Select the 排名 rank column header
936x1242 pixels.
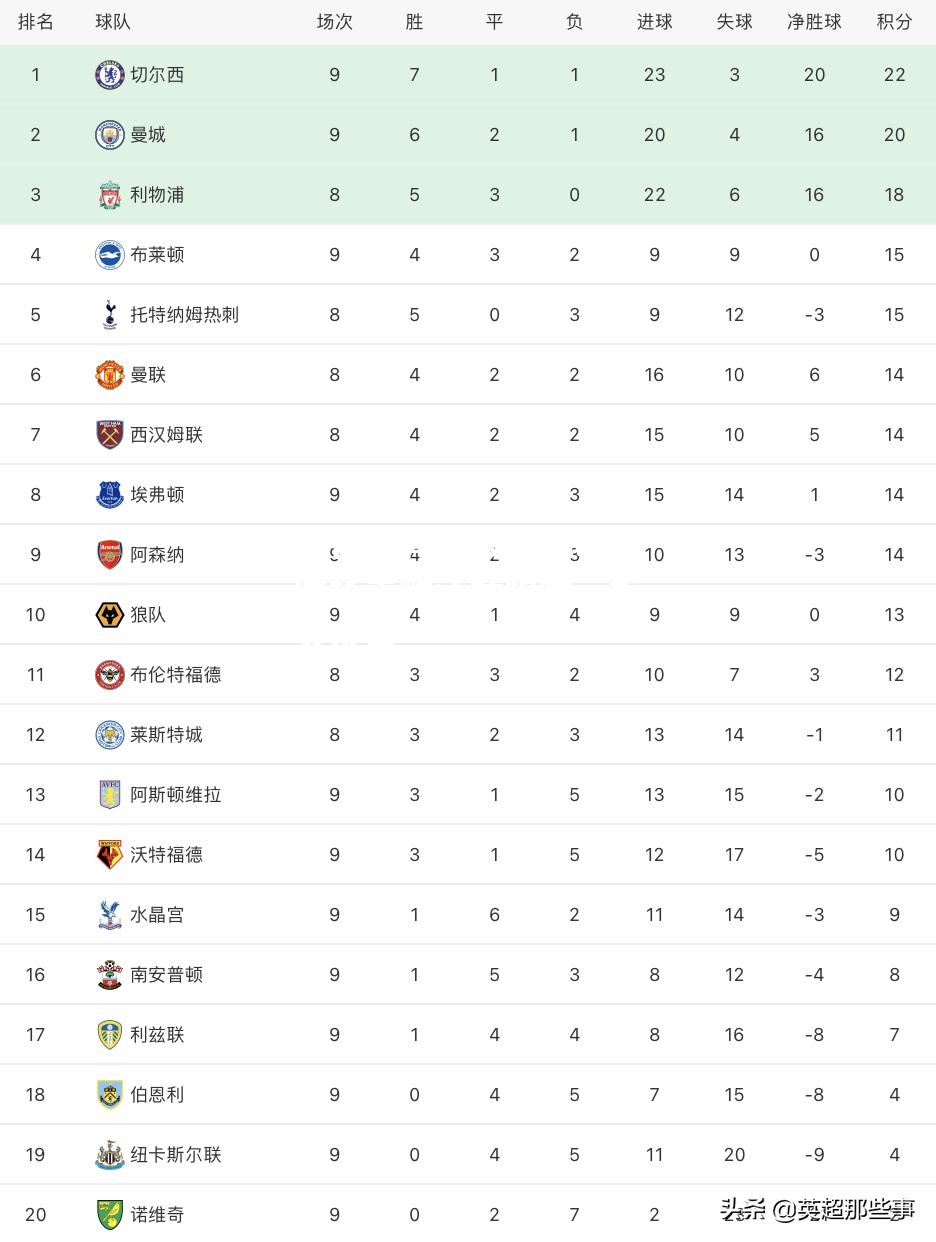pyautogui.click(x=36, y=22)
